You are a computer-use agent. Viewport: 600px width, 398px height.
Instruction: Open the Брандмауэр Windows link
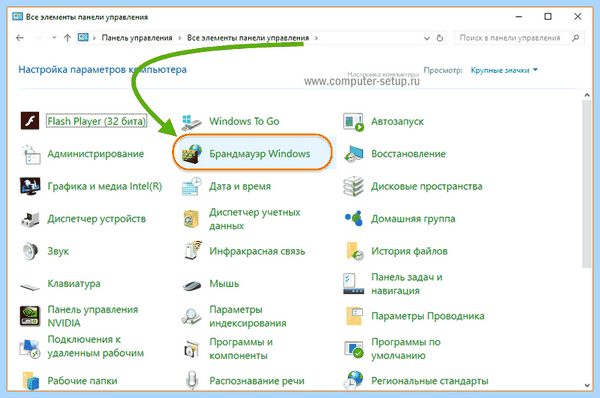pos(259,154)
